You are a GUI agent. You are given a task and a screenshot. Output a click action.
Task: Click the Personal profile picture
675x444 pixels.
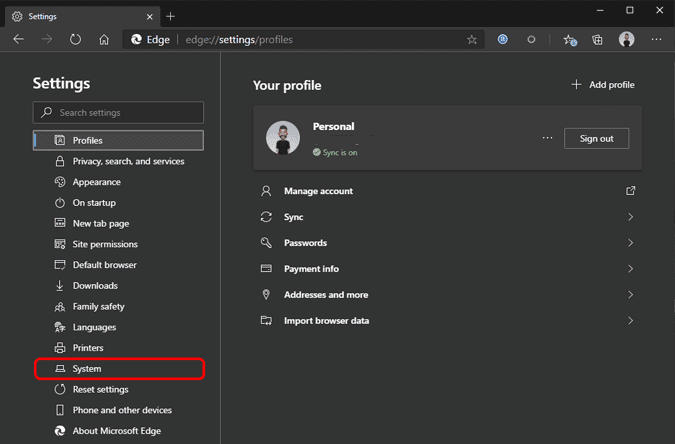click(283, 138)
